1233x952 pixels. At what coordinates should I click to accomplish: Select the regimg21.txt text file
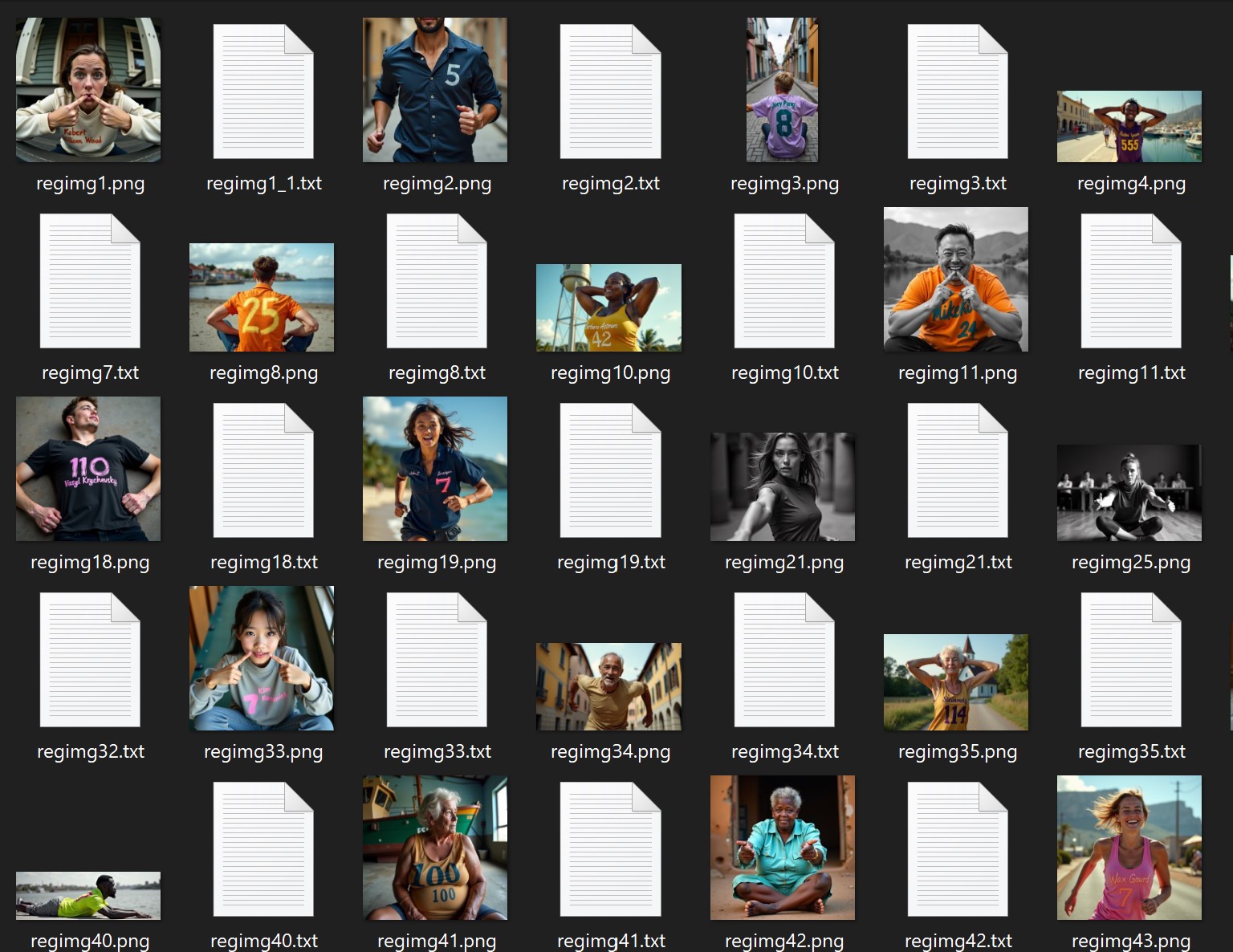click(958, 470)
